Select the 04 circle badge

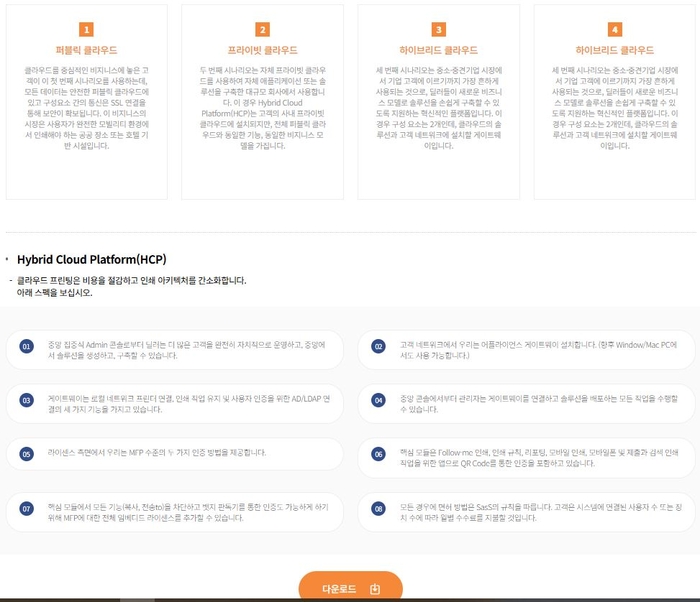[378, 401]
